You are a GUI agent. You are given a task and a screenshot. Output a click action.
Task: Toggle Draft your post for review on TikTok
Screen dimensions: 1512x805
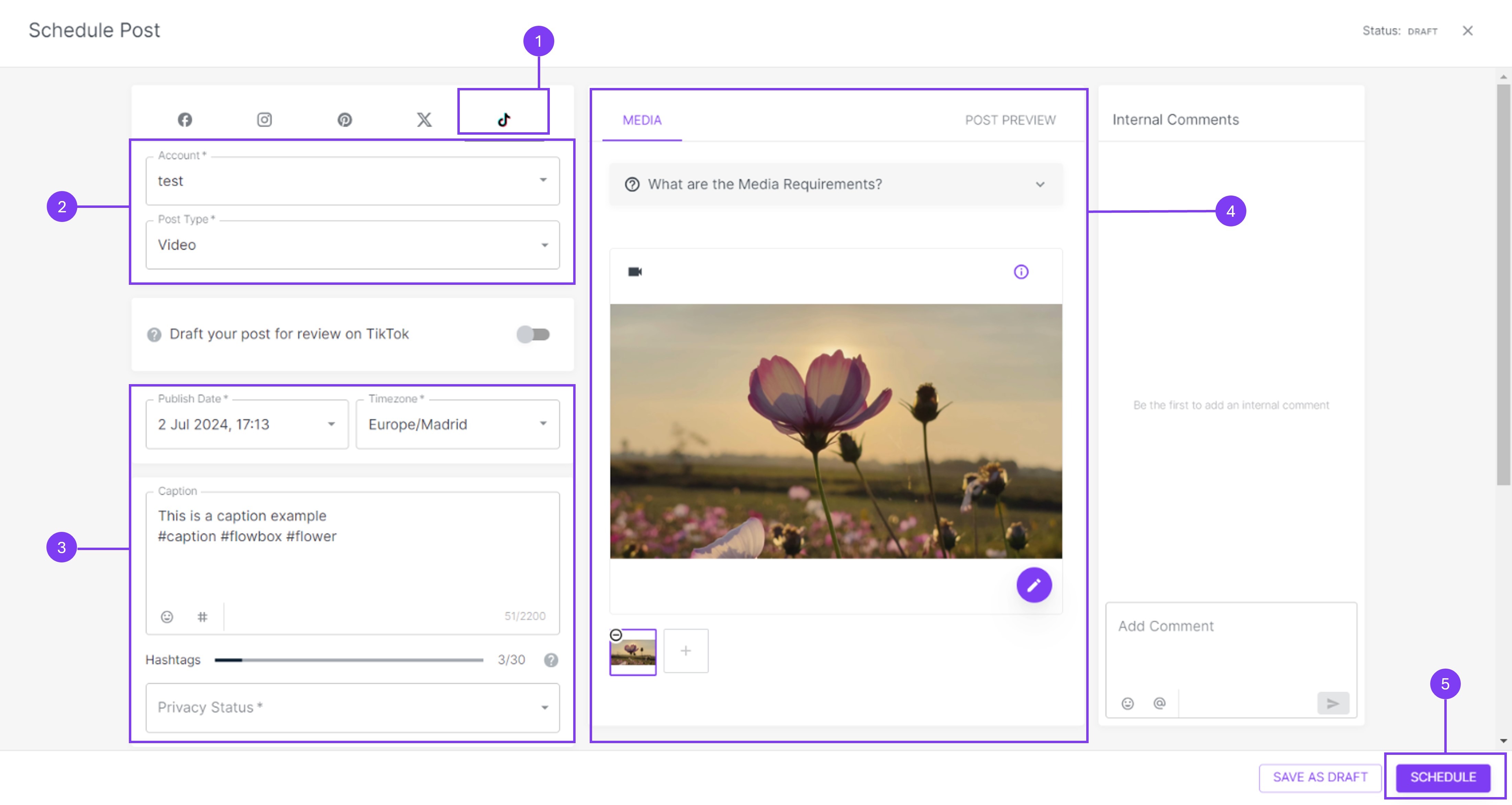[x=533, y=334]
